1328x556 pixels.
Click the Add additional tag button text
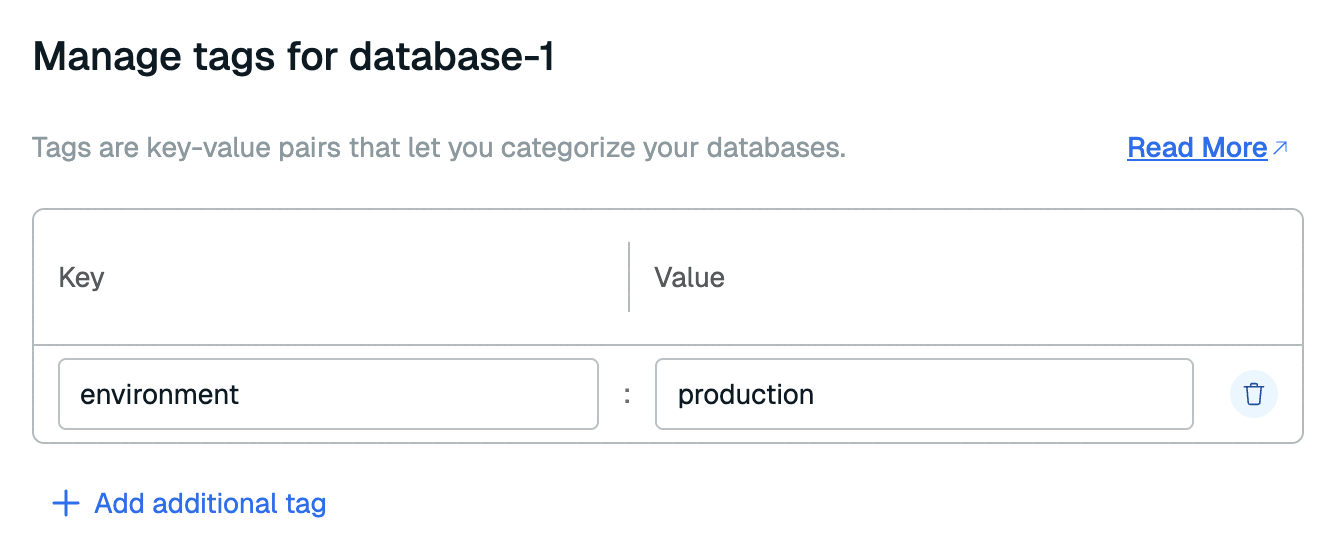210,503
